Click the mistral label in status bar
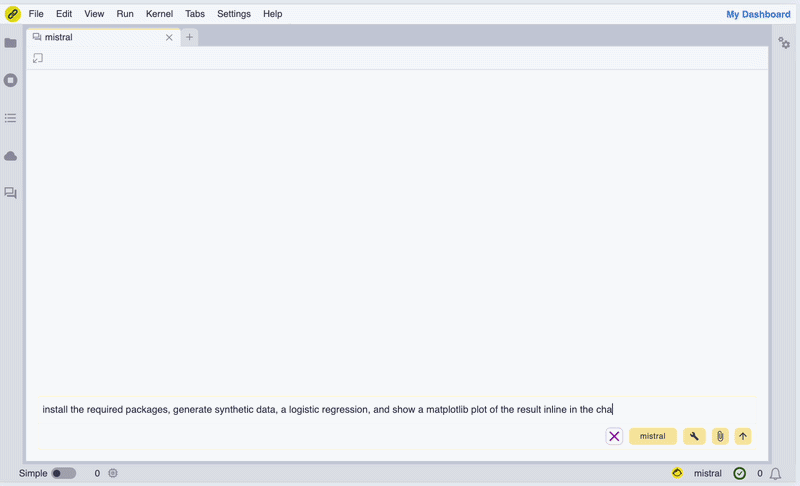 click(x=707, y=473)
